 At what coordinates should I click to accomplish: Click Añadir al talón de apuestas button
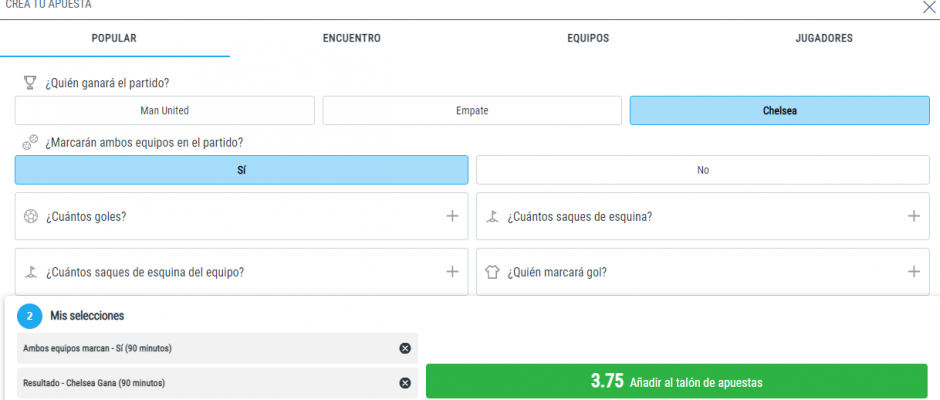(676, 381)
